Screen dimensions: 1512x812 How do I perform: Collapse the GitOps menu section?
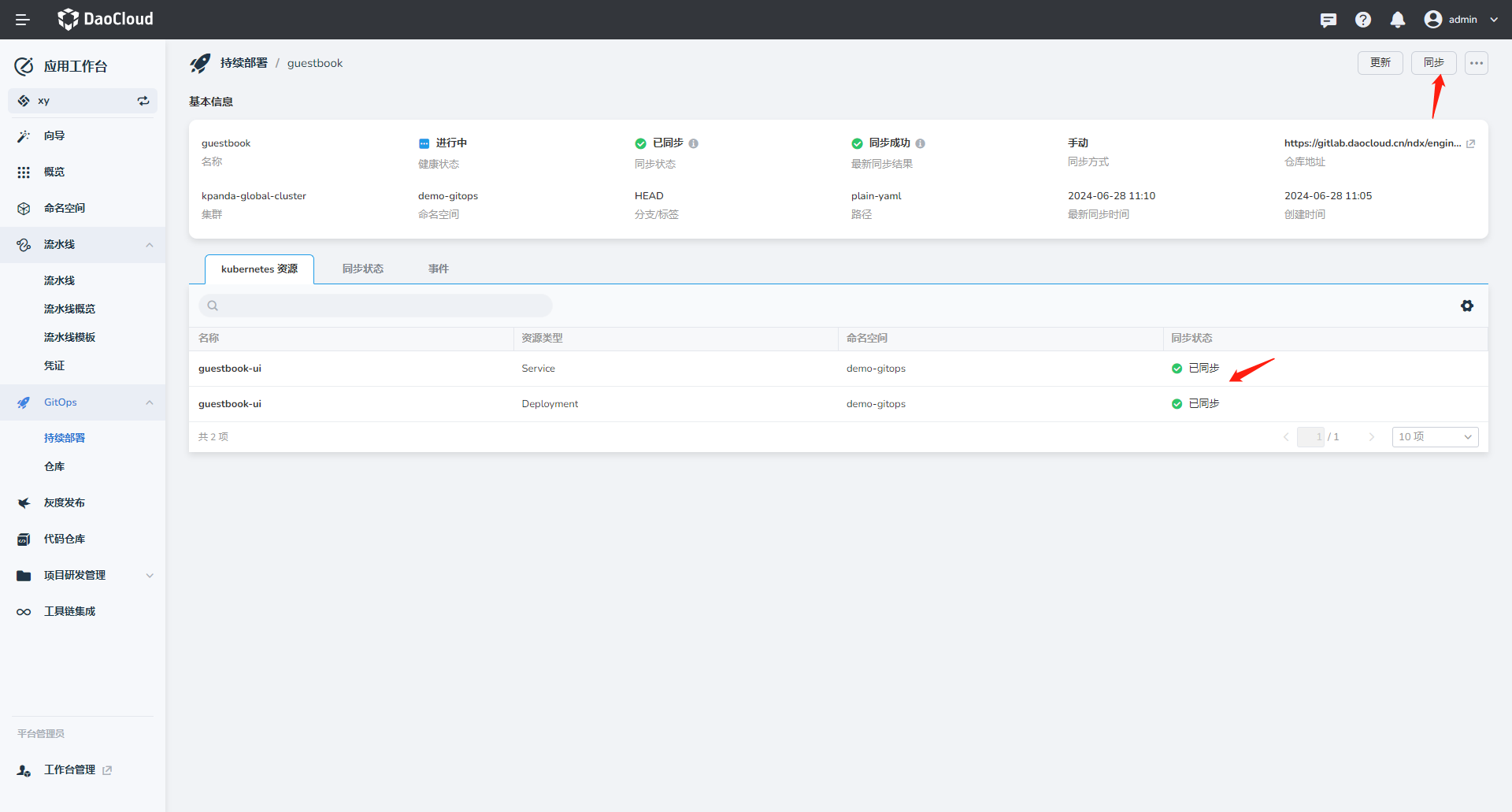coord(150,402)
